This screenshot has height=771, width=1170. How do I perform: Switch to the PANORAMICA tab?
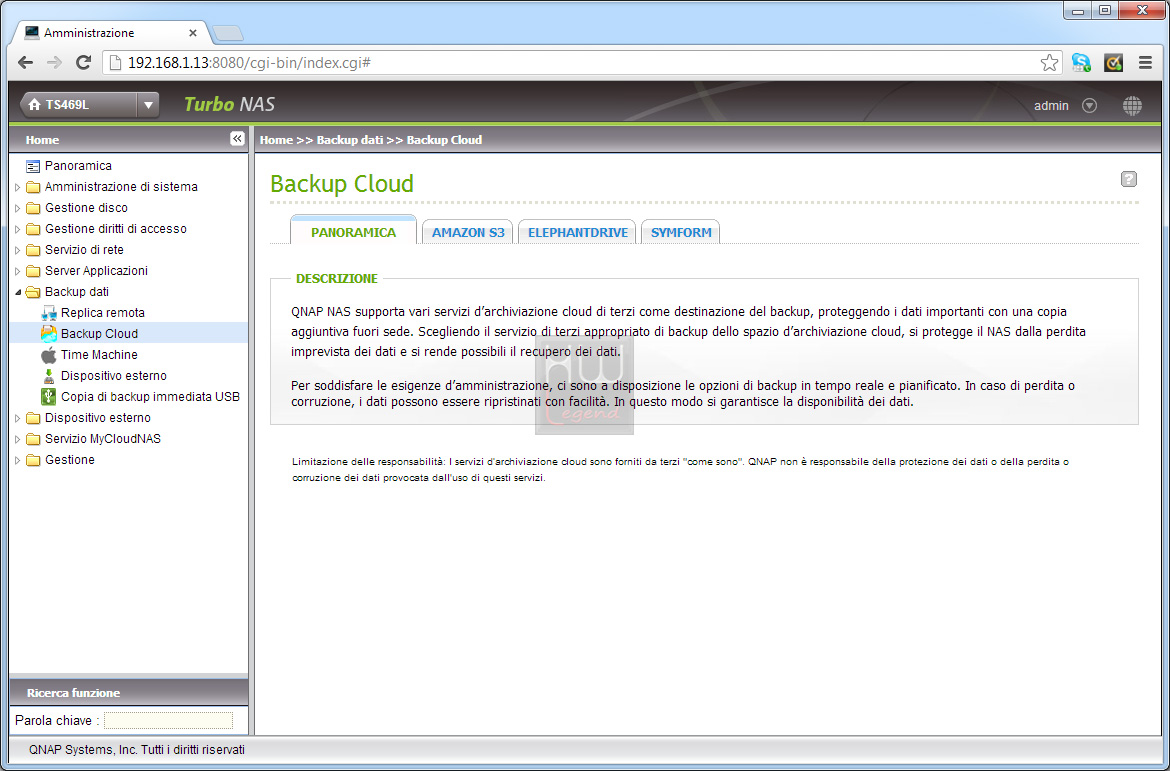tap(354, 231)
